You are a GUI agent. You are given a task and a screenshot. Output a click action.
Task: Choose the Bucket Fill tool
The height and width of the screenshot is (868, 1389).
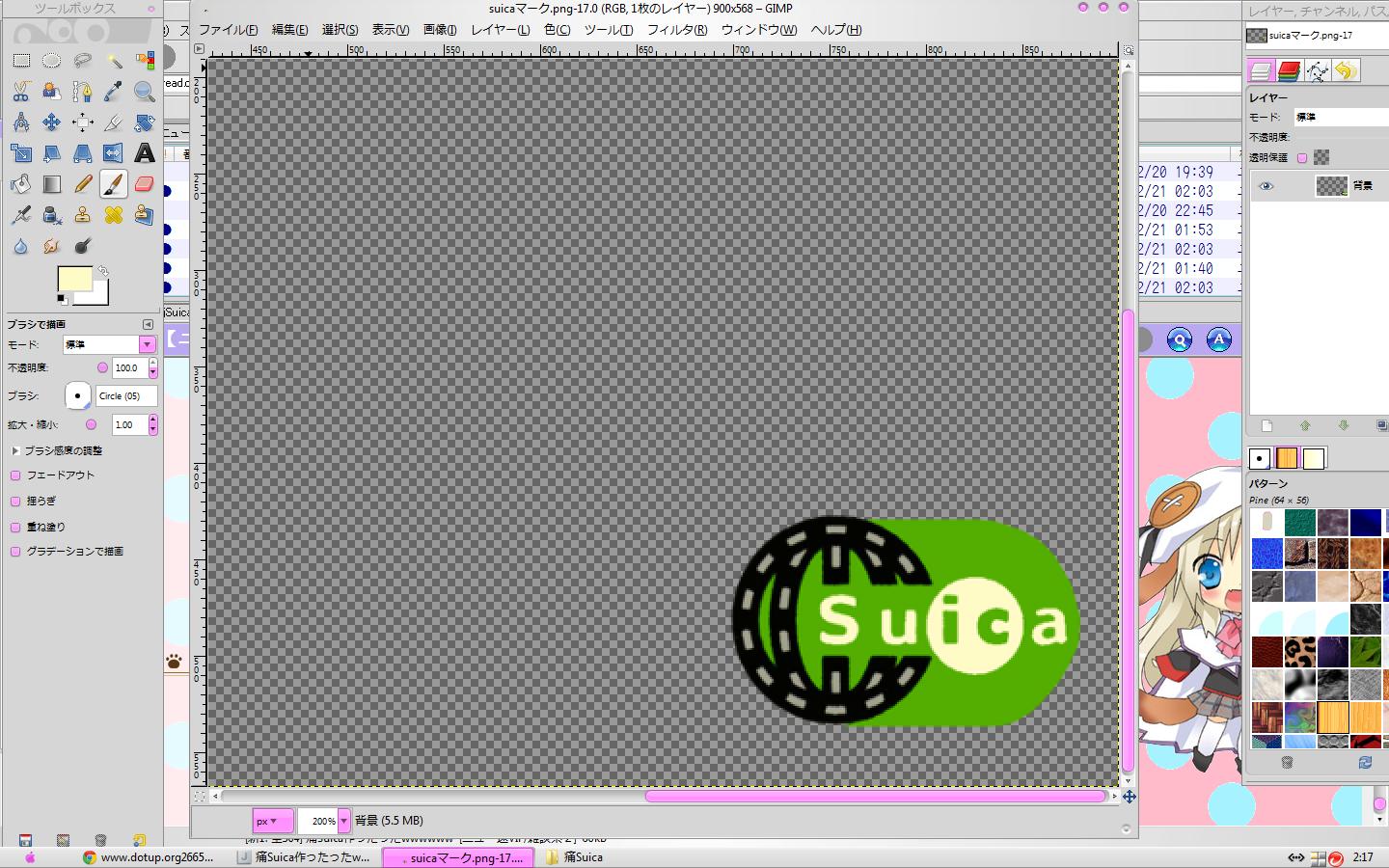tap(20, 184)
